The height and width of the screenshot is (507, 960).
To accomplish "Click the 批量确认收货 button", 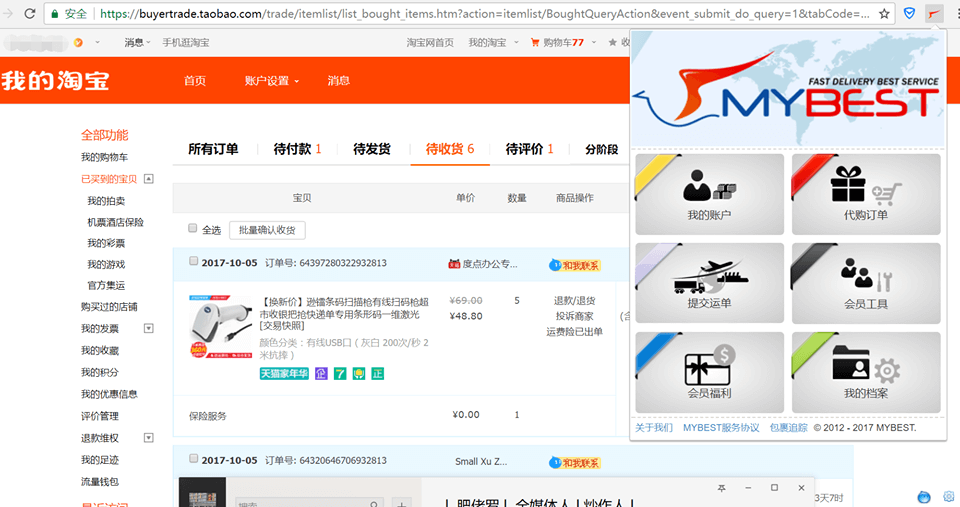I will click(267, 230).
